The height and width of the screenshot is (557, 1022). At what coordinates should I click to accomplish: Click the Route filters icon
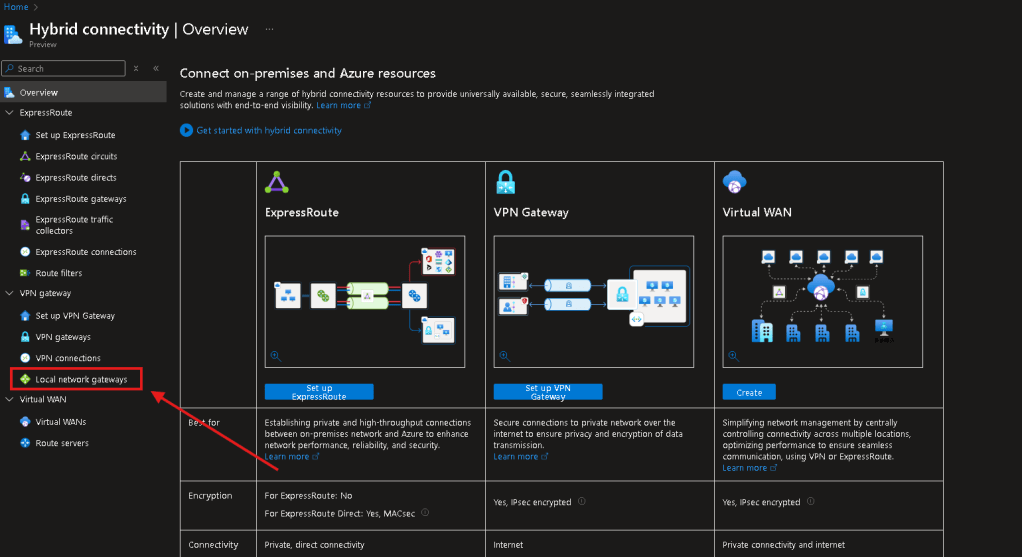(x=25, y=273)
